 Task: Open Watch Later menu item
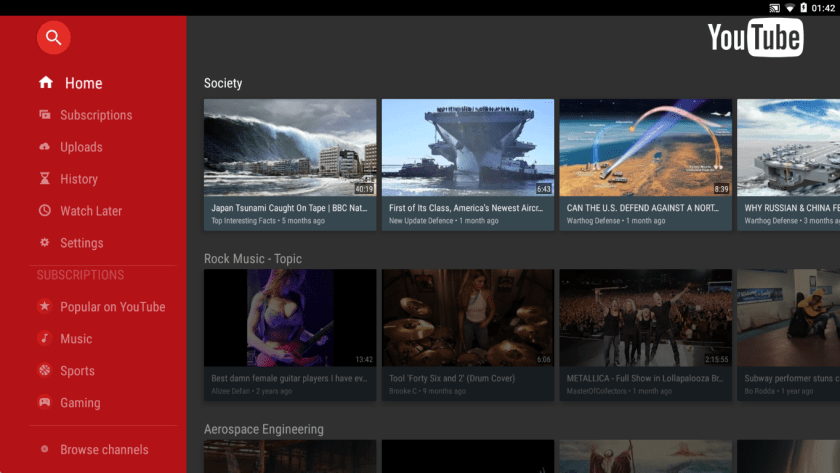pos(91,211)
